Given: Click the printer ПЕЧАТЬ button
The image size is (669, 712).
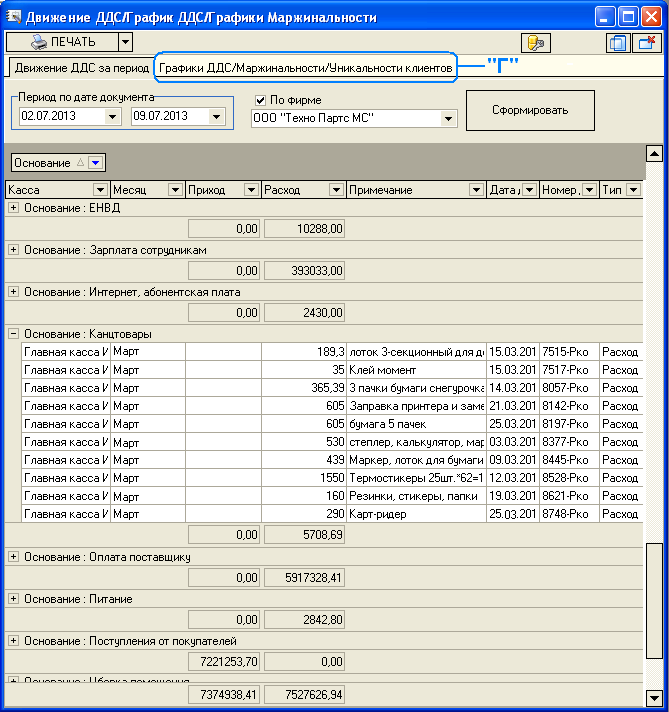Looking at the screenshot, I should coord(62,42).
